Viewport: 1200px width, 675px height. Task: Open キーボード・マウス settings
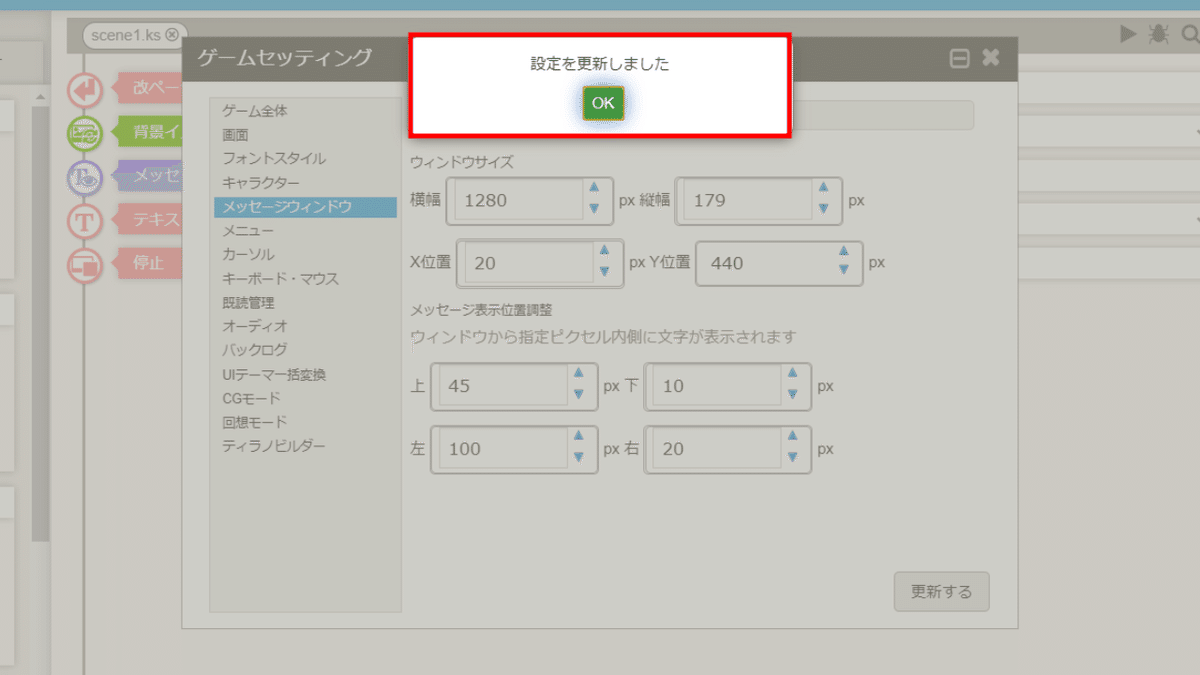[280, 279]
